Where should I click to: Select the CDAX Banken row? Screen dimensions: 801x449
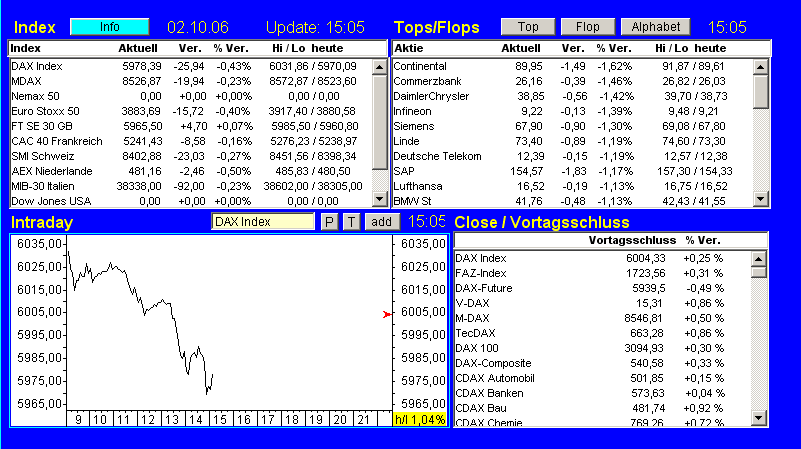(602, 393)
